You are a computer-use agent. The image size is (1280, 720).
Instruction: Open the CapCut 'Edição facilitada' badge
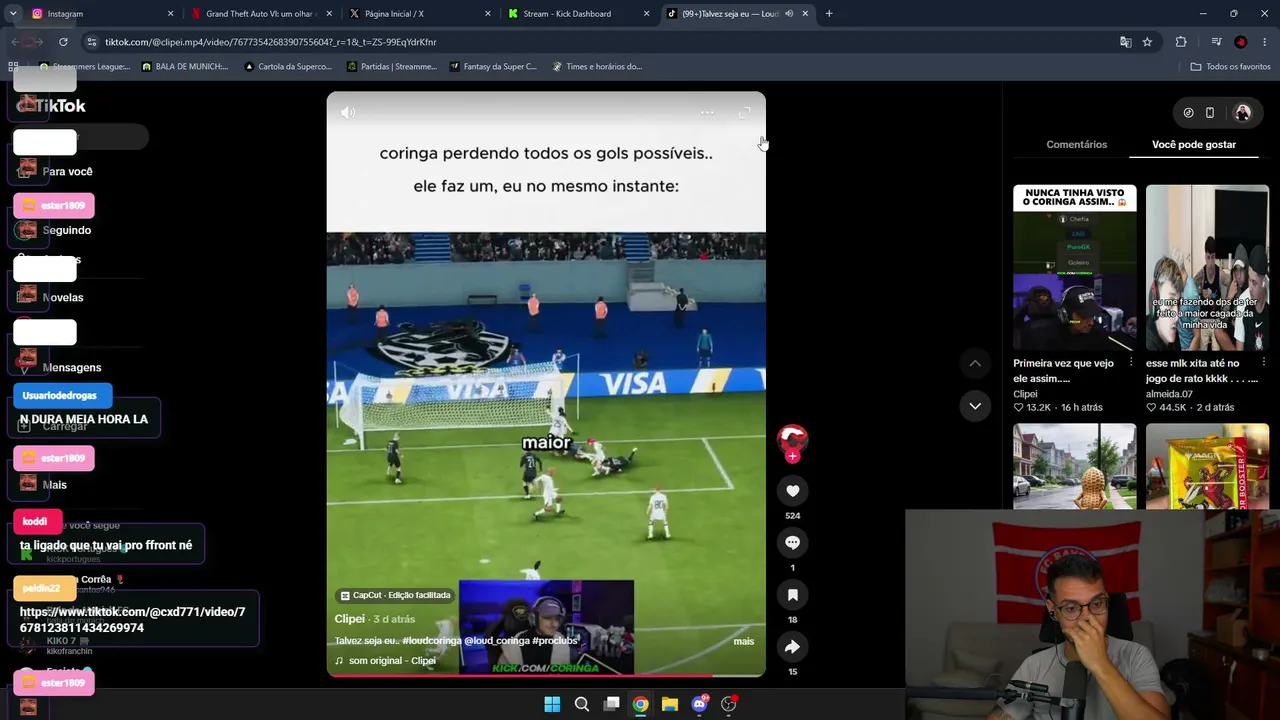pos(395,595)
